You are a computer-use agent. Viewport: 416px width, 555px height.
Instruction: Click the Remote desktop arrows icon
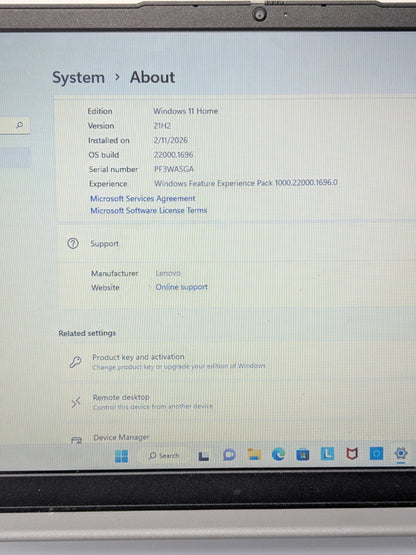pos(76,402)
